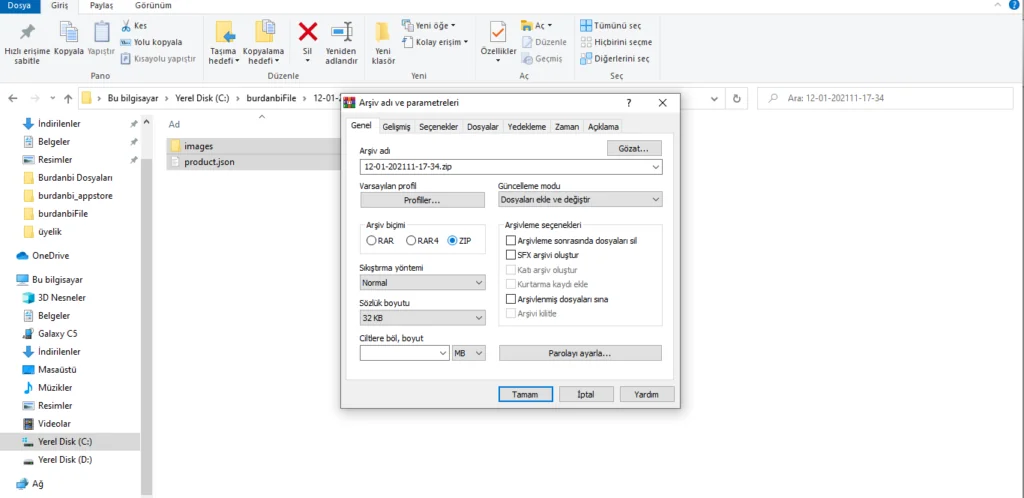Viewport: 1024px width, 498px height.
Task: Click the Yapıştır clipboard icon
Action: [101, 31]
